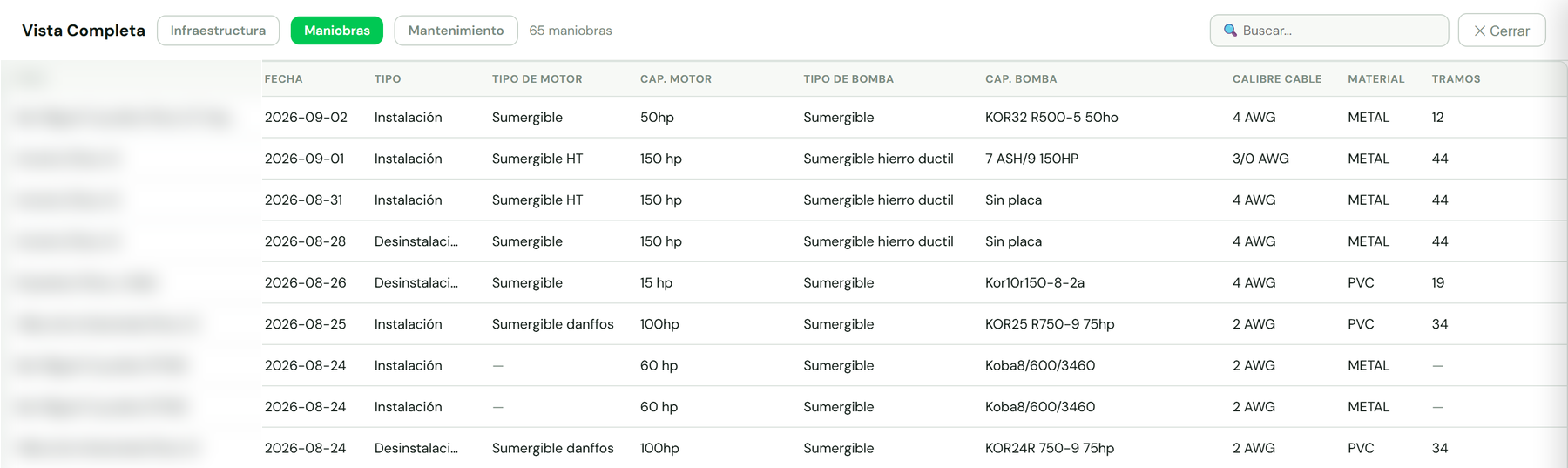Click the 15 hp motor capacity

click(656, 283)
